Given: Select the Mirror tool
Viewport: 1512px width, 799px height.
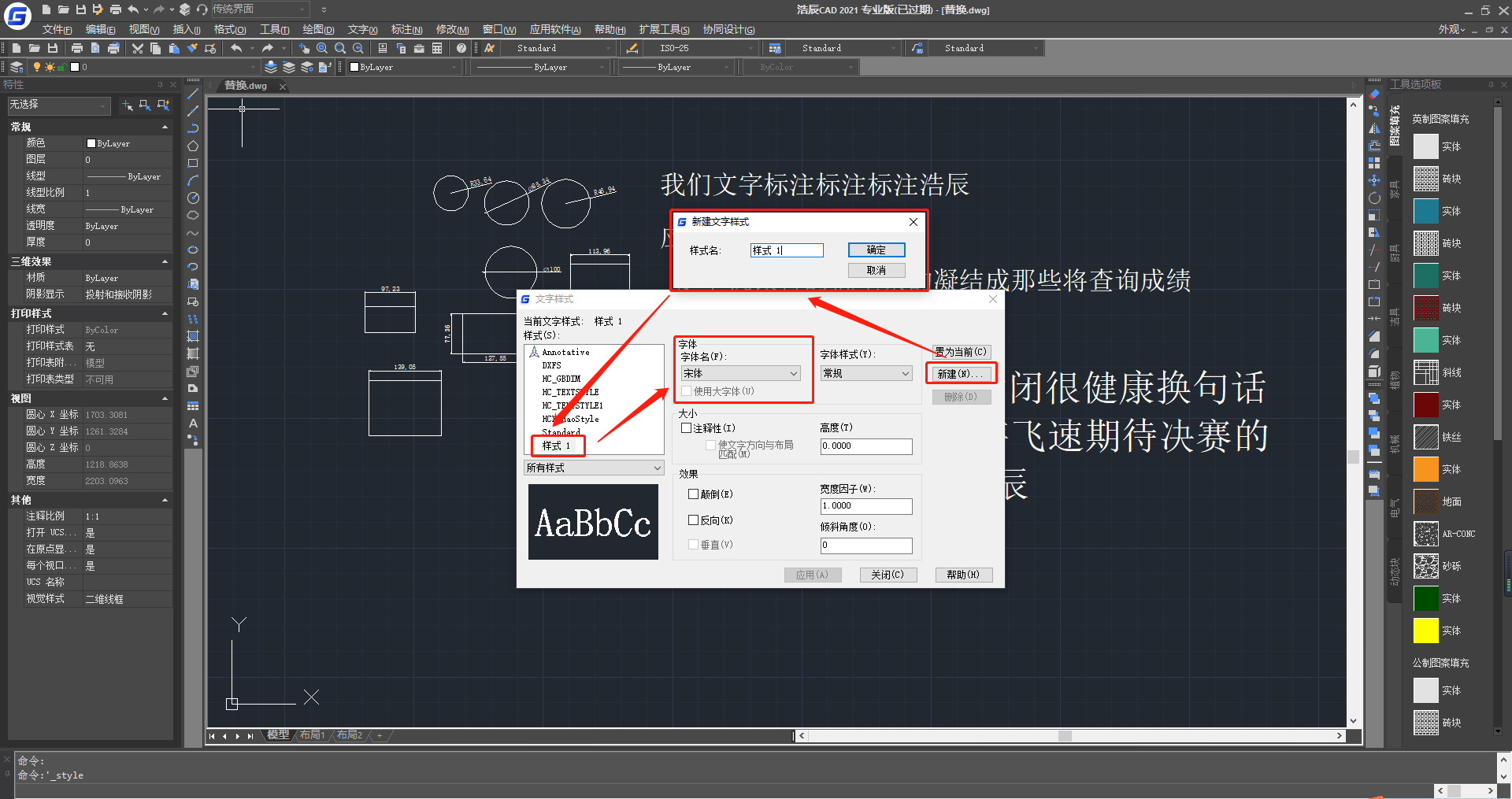Looking at the screenshot, I should point(1374,128).
